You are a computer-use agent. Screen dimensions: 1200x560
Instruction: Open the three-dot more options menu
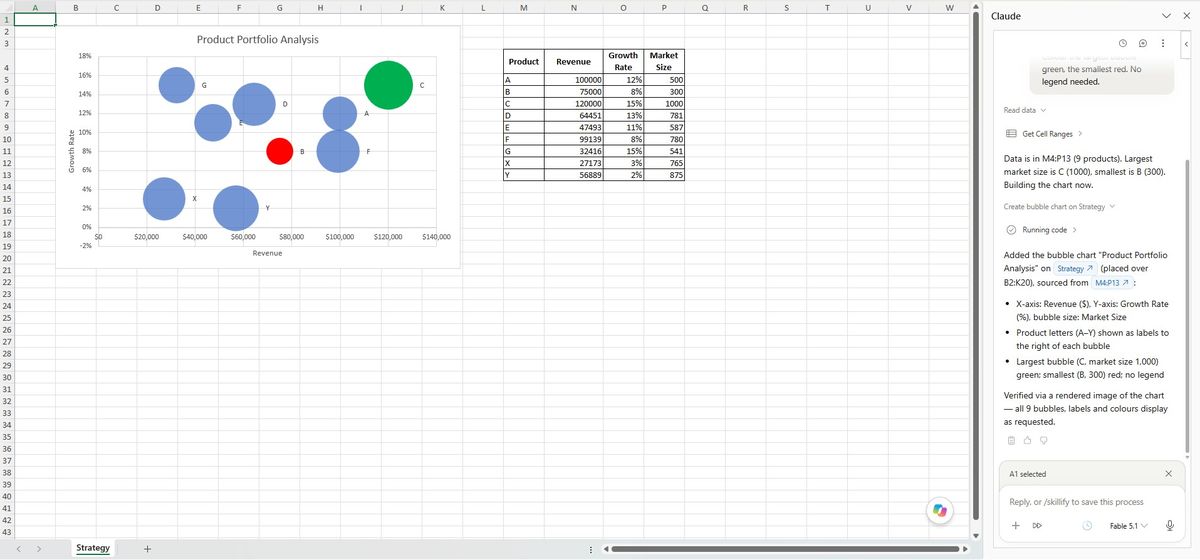point(1162,44)
